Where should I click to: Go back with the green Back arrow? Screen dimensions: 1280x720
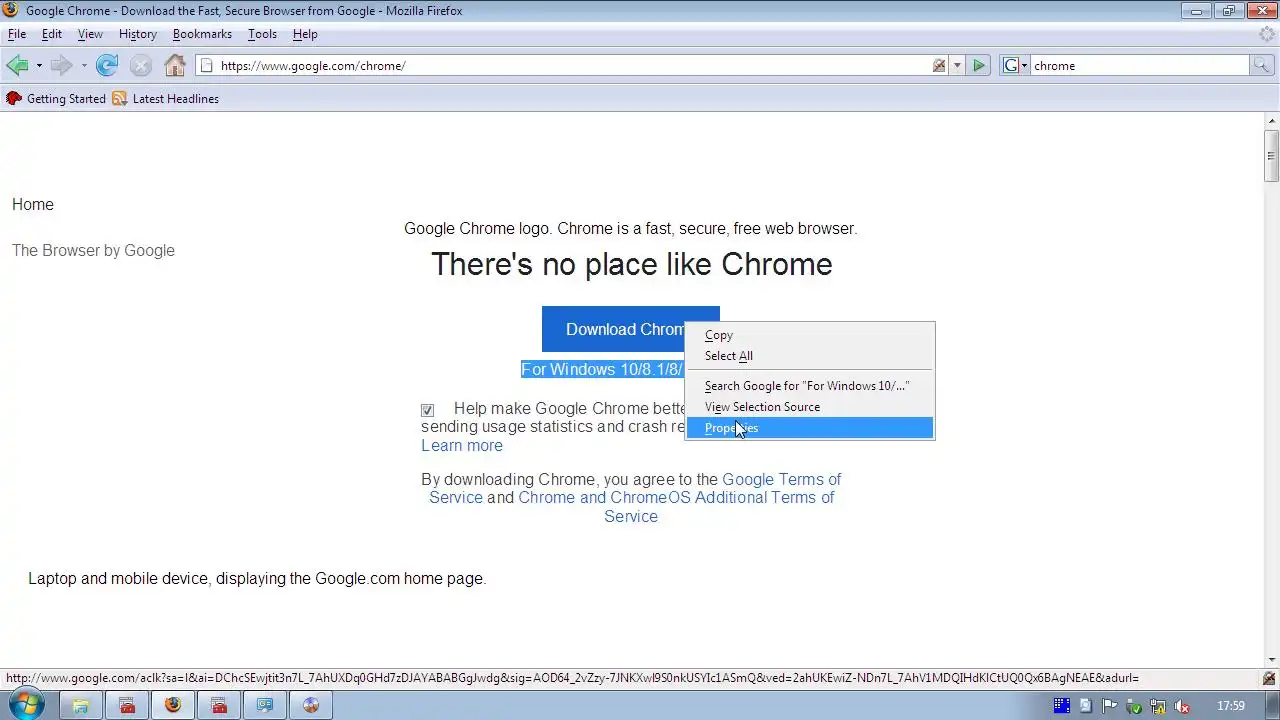pyautogui.click(x=17, y=66)
